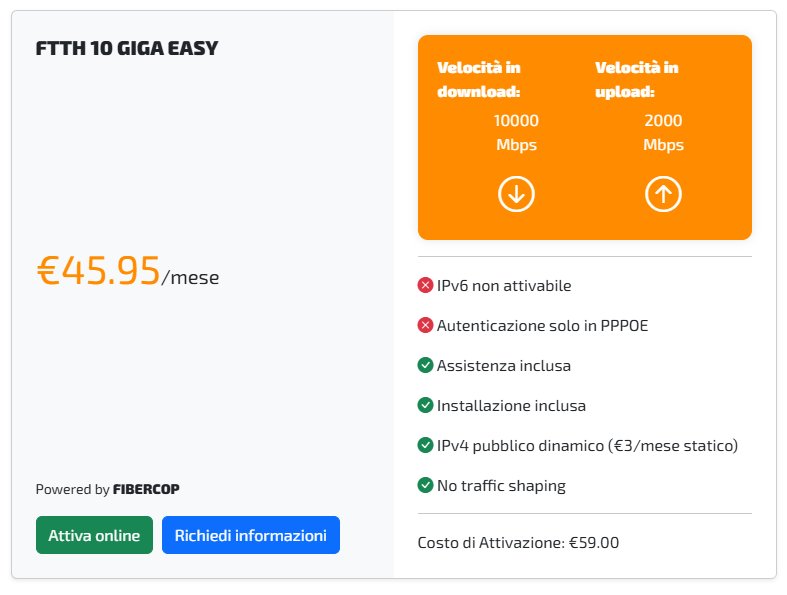Click the €45.95 monthly price
Screen dimensions: 787x595
[99, 271]
